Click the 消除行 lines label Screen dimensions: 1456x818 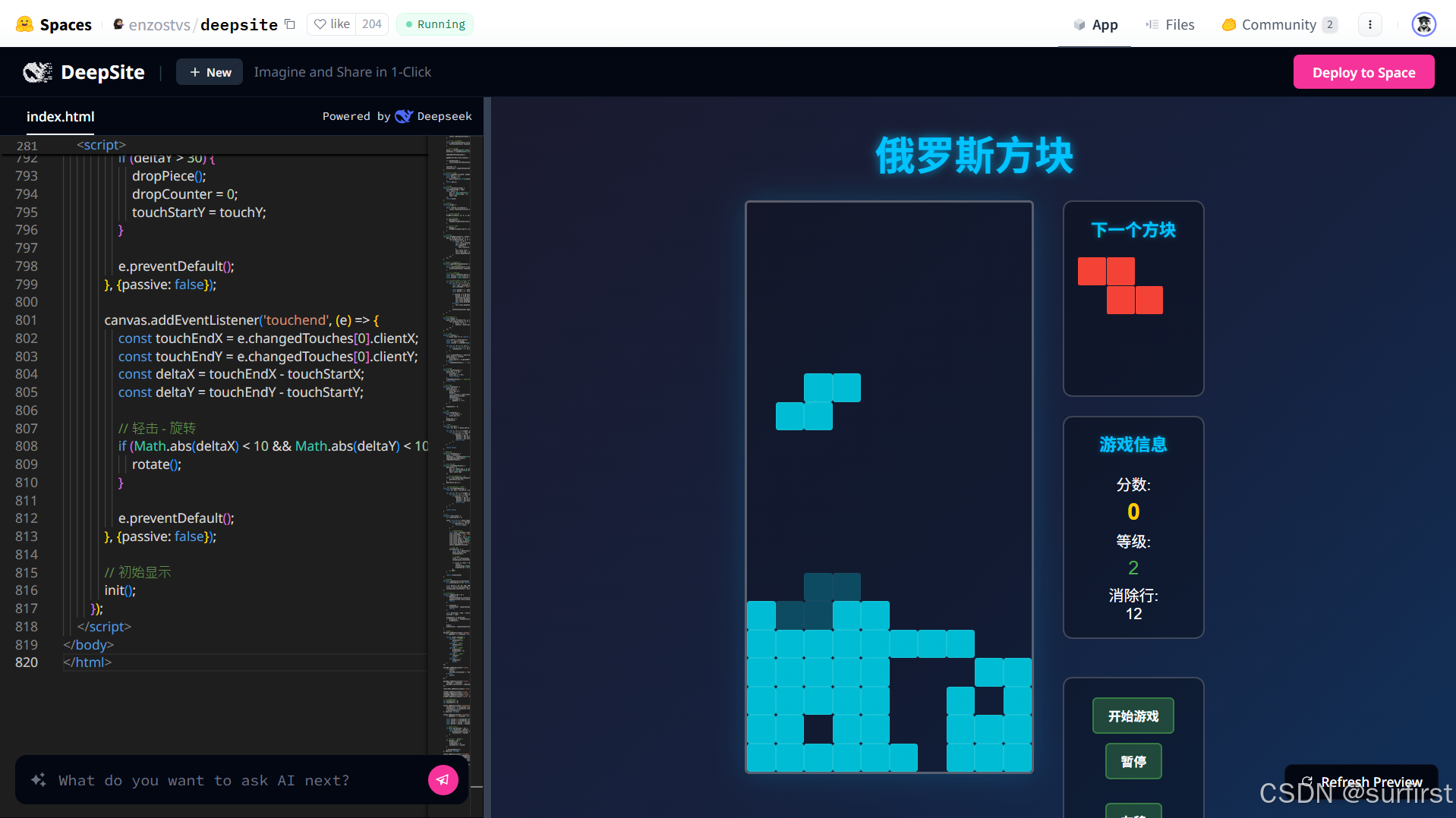point(1133,596)
